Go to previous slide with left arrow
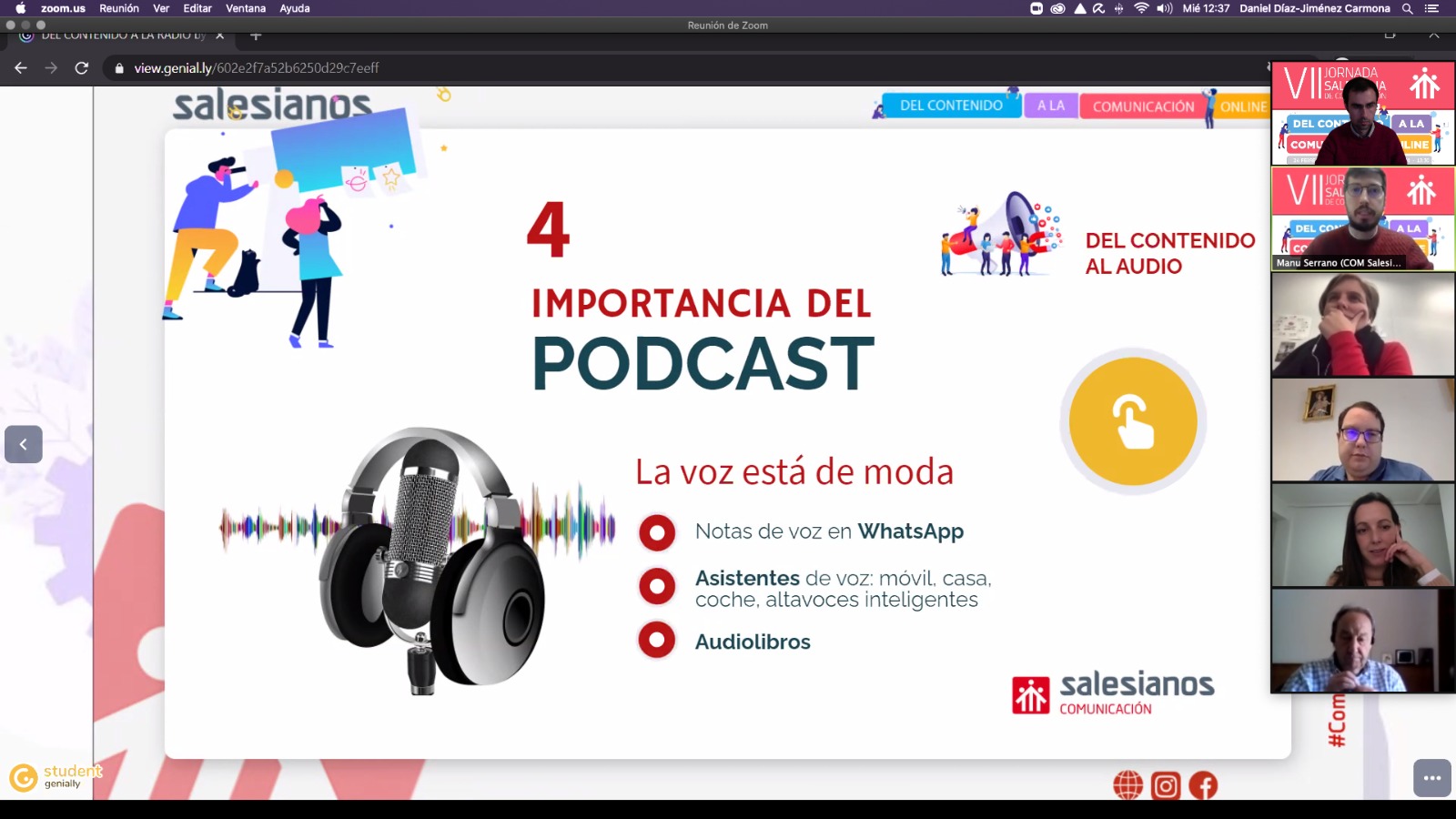This screenshot has height=819, width=1456. click(x=24, y=444)
